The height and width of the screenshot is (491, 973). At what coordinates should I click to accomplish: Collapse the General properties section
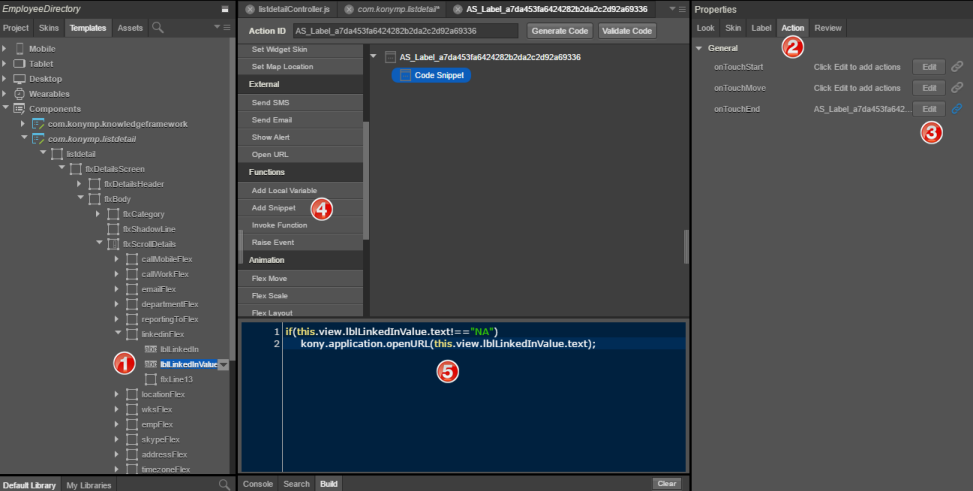pyautogui.click(x=699, y=48)
